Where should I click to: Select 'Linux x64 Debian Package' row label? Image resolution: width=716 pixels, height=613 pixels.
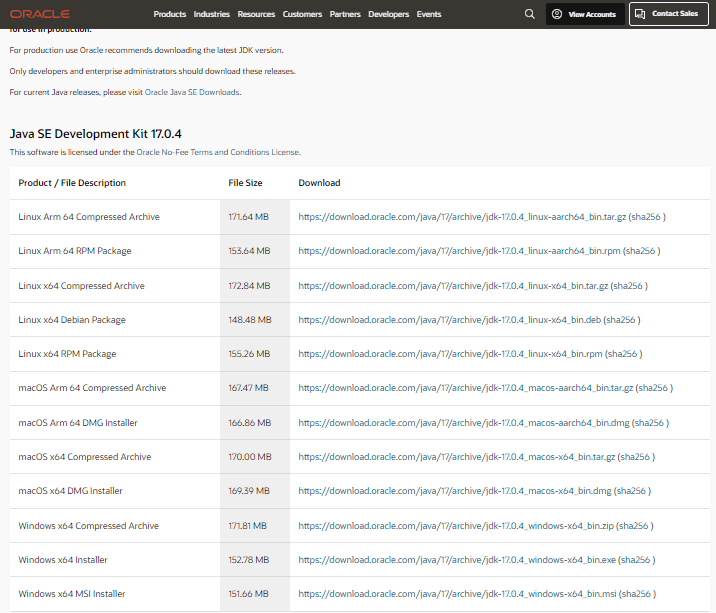pos(72,320)
